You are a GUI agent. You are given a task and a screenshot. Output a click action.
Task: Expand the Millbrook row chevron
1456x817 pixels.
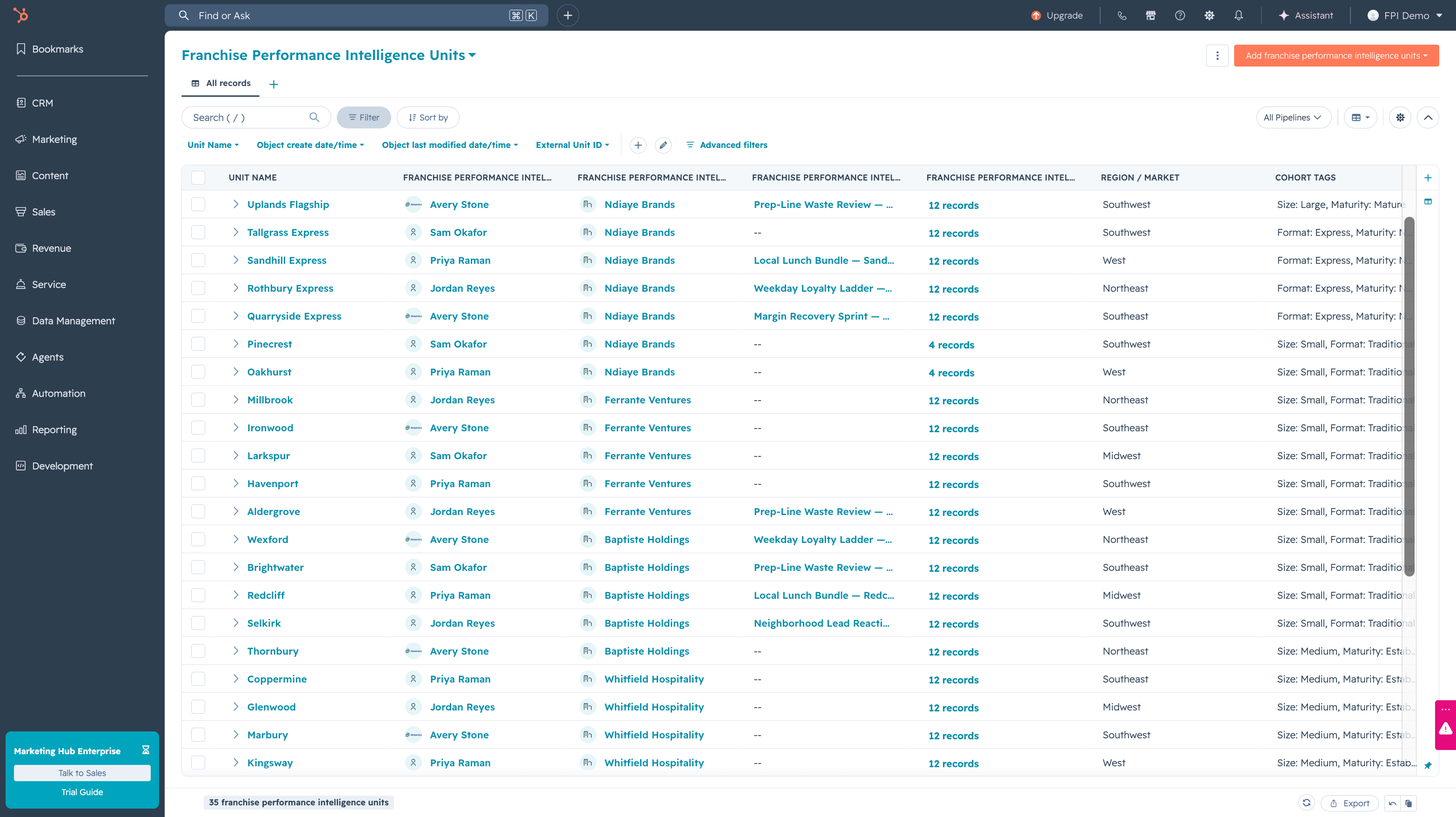(236, 400)
